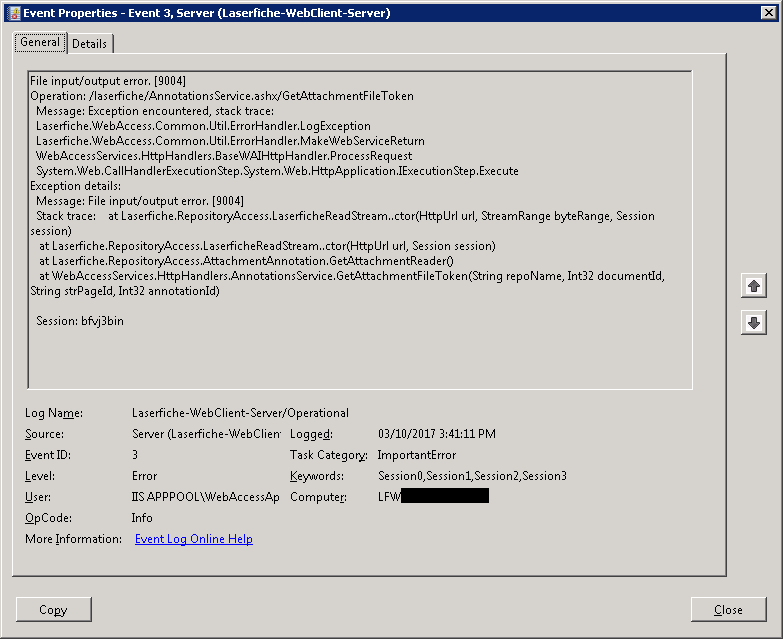Click the System.Web.CallHandlerExecutionStep line

tap(277, 171)
